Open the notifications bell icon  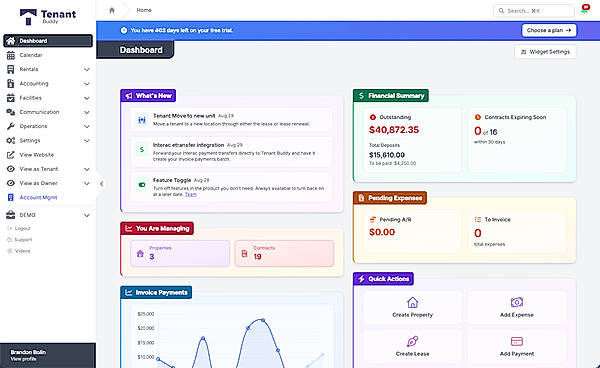(585, 9)
